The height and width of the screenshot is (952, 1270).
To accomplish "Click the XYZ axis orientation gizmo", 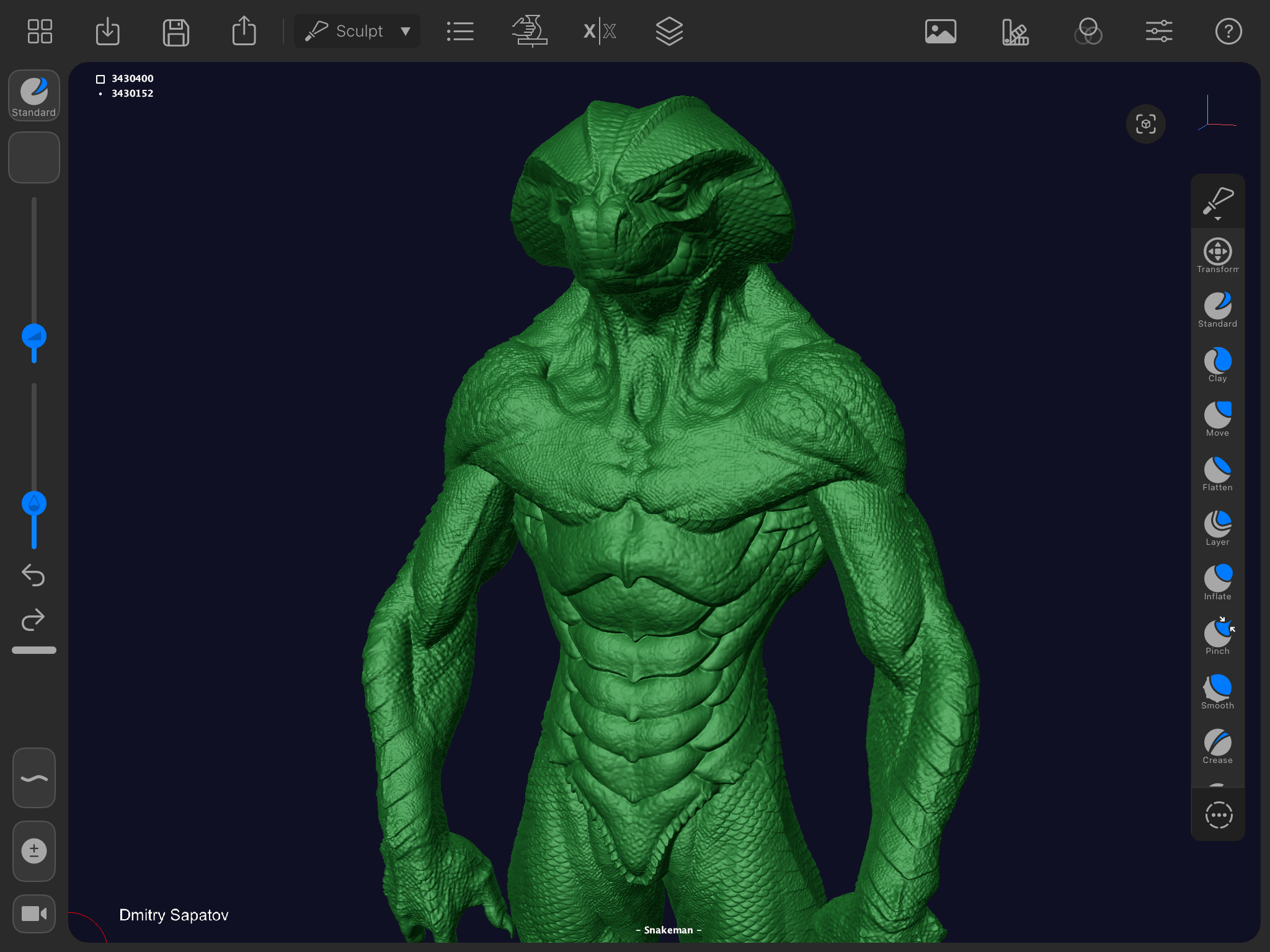I will (1217, 113).
